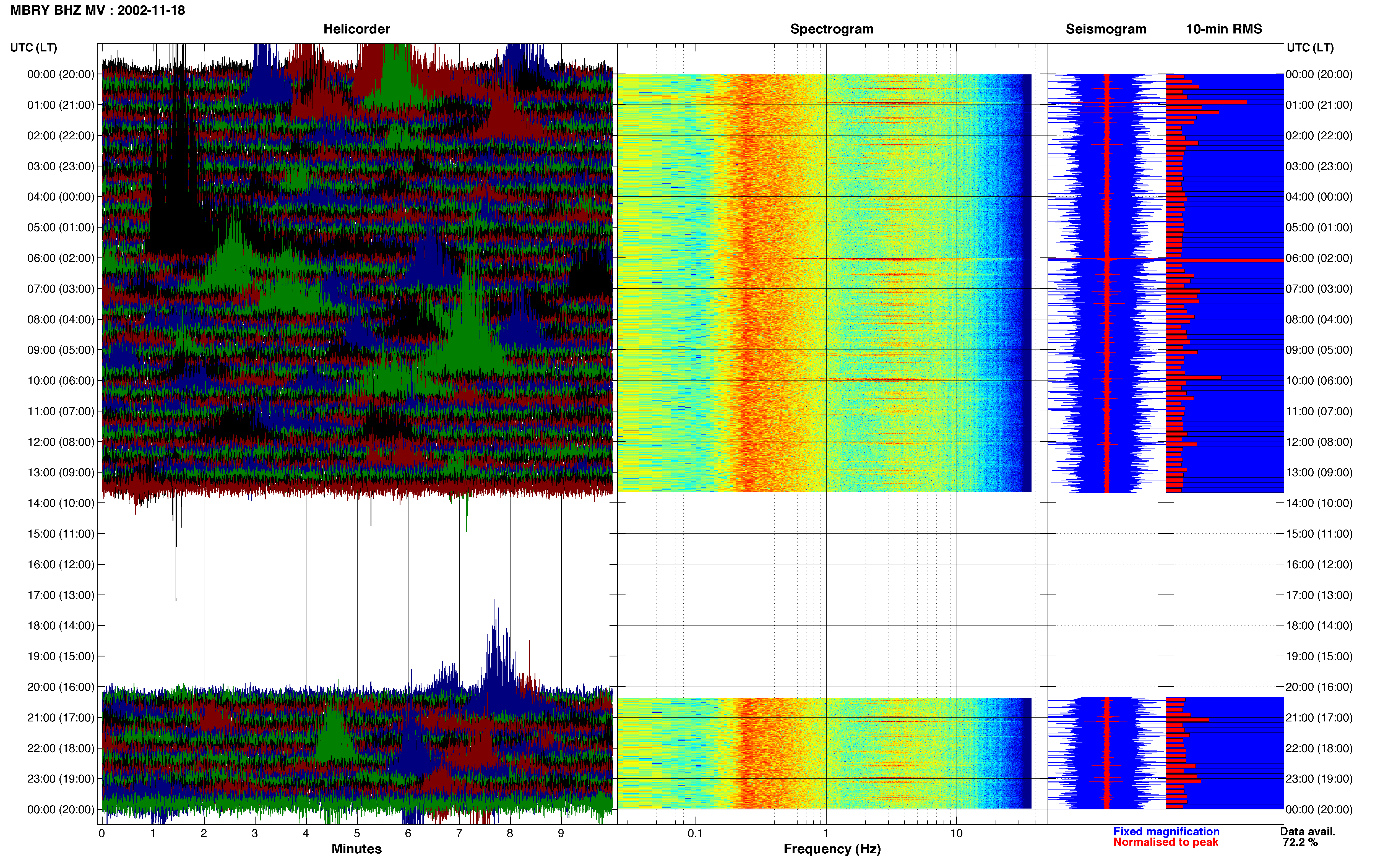Click the 'Data avail.' label
This screenshot has width=1388, height=868.
(1308, 832)
